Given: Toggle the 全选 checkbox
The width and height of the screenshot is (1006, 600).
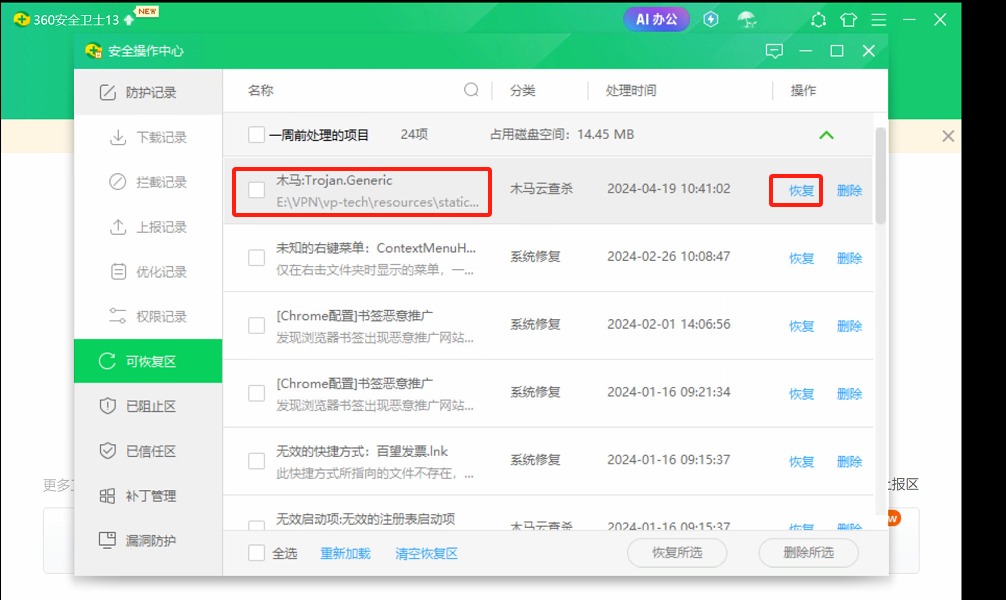Looking at the screenshot, I should pos(257,553).
